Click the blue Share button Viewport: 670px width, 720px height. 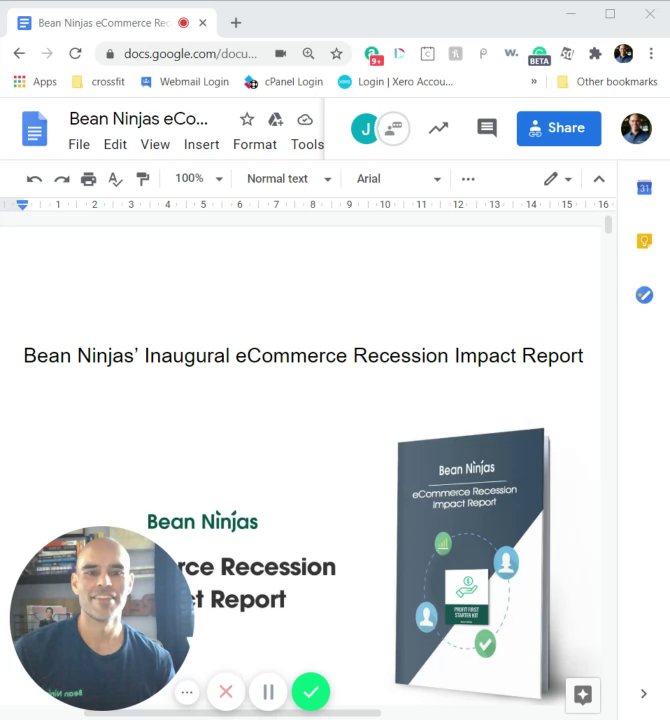pyautogui.click(x=559, y=129)
